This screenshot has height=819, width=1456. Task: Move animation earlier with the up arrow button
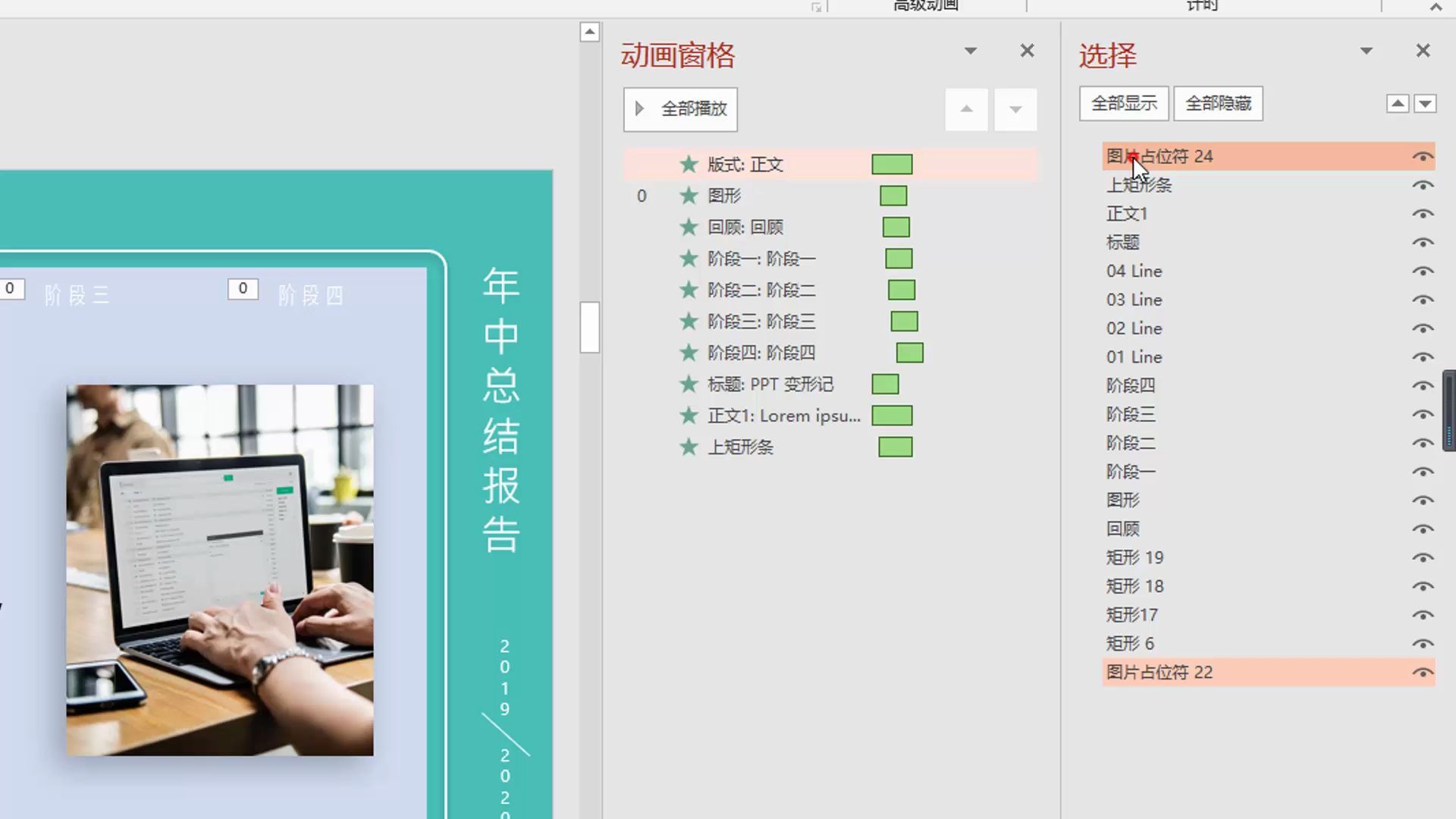point(966,109)
